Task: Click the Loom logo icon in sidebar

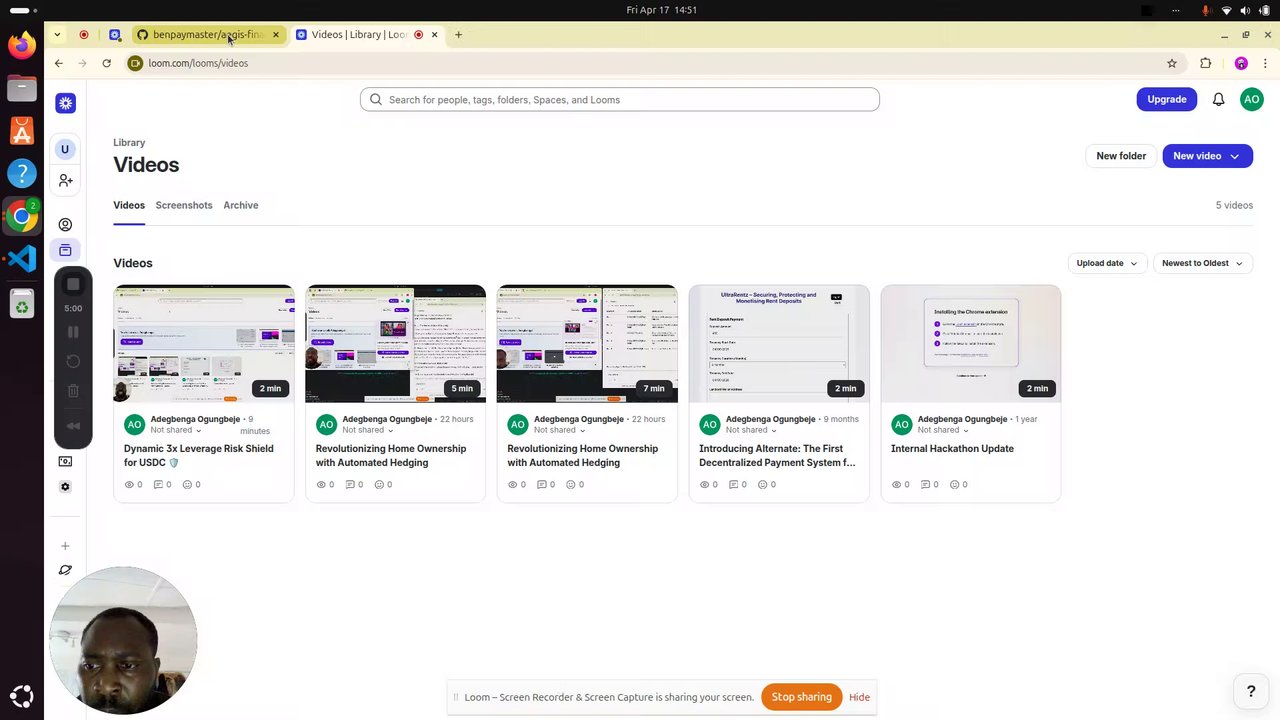Action: click(65, 103)
